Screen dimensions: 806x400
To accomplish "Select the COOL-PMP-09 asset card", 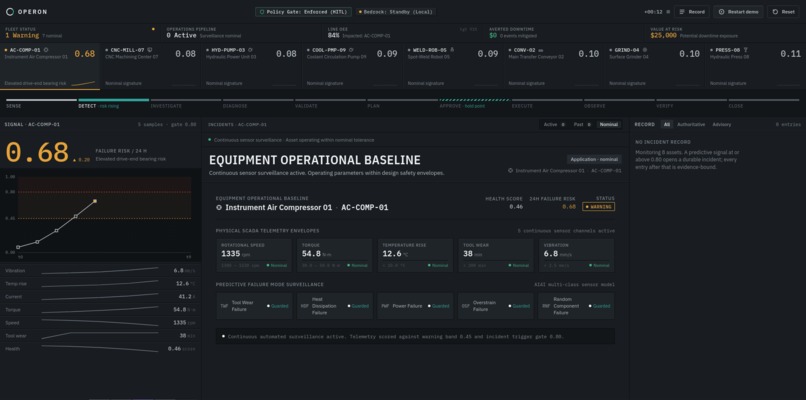I will [352, 66].
